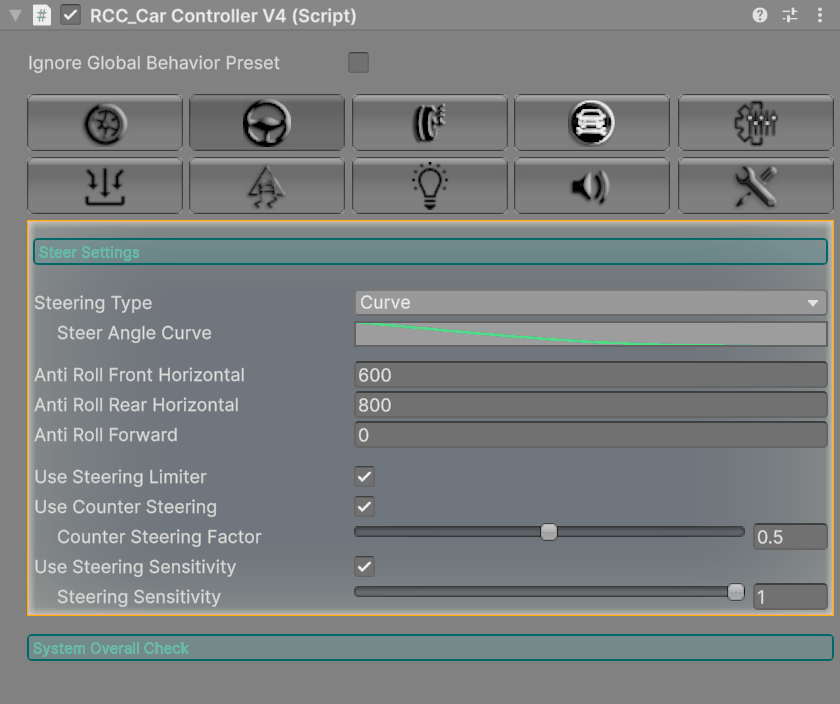Click the Anti Roll Front Horizontal label
Screen dimensions: 840x704
(x=139, y=375)
